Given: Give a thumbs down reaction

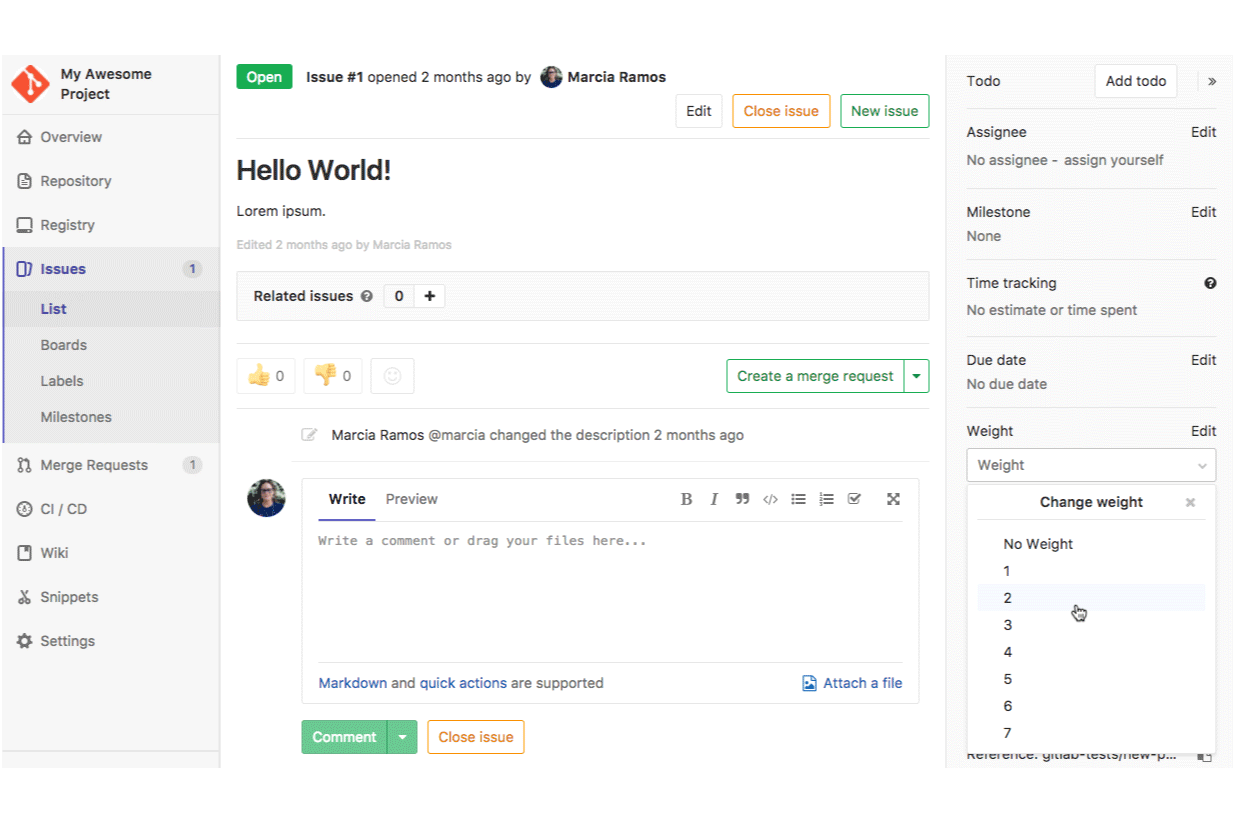Looking at the screenshot, I should 333,376.
